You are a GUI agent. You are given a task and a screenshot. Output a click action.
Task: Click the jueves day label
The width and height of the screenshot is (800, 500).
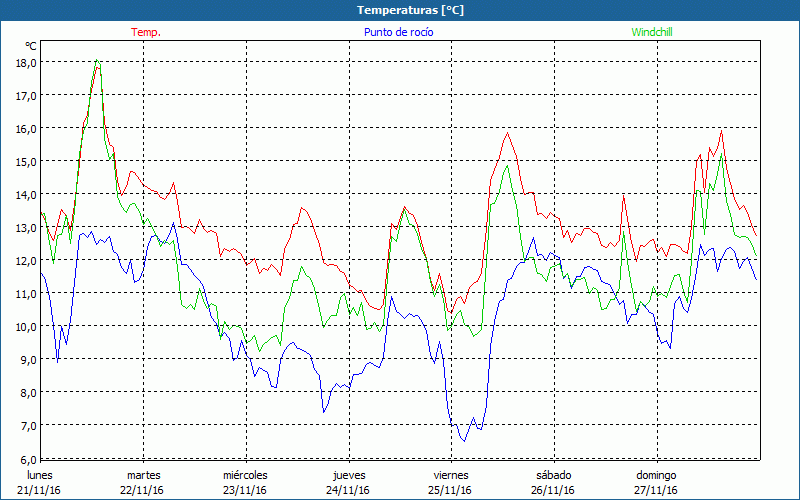coord(349,474)
